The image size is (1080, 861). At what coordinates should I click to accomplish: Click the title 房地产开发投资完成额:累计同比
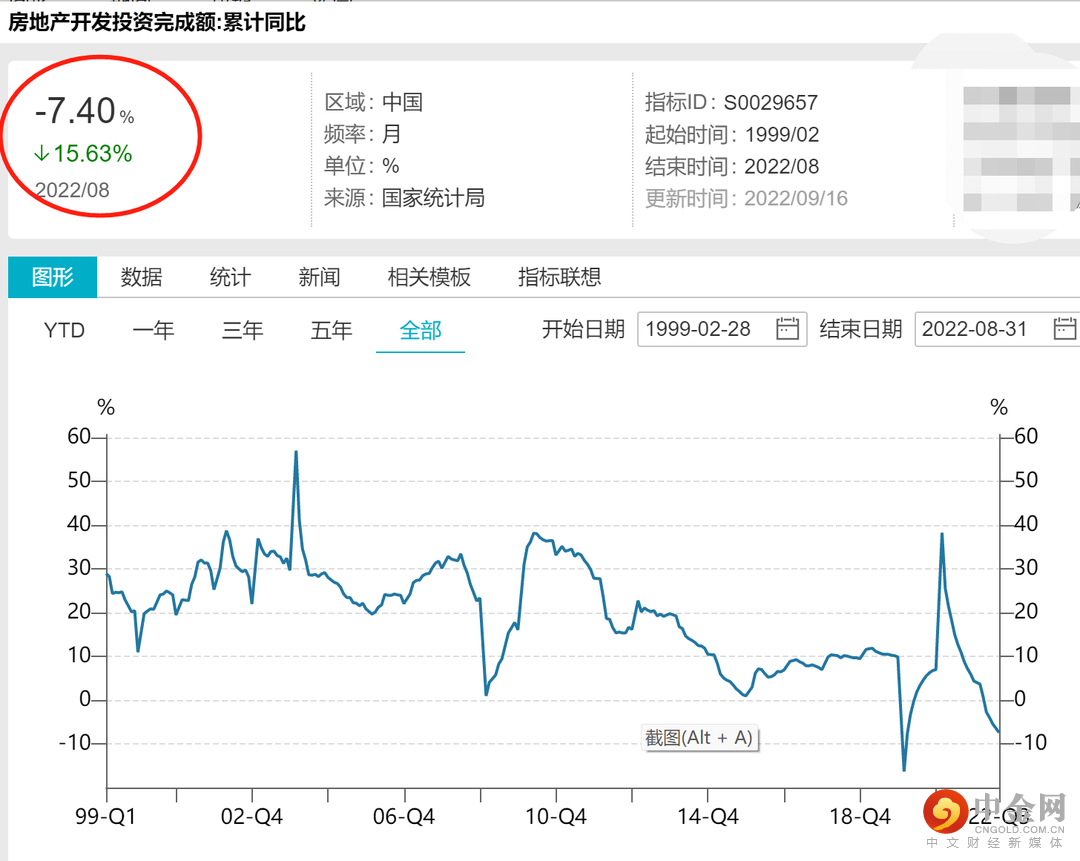pos(156,23)
